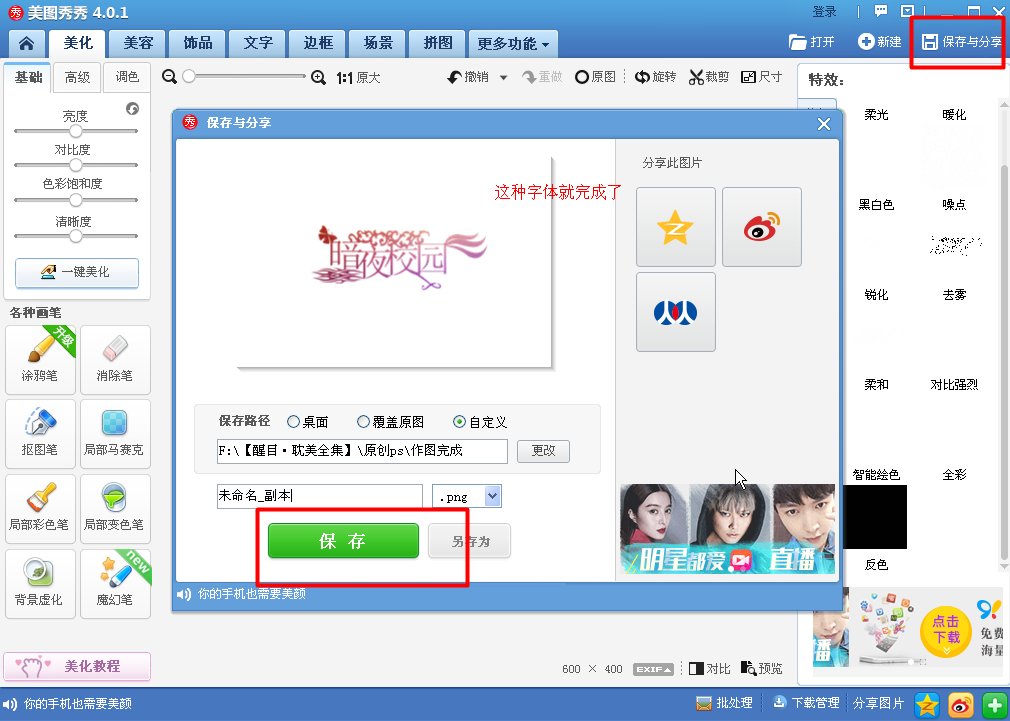Choose the 抠图笔 cutout tool

41,433
